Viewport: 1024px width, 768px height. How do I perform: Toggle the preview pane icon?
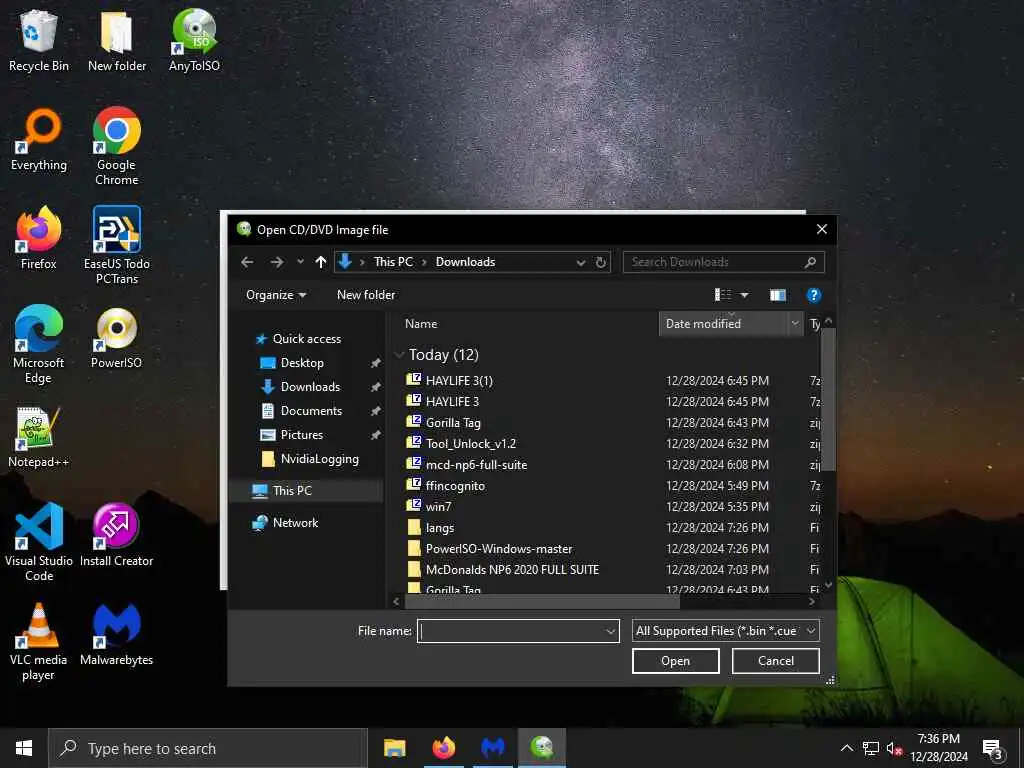click(778, 295)
